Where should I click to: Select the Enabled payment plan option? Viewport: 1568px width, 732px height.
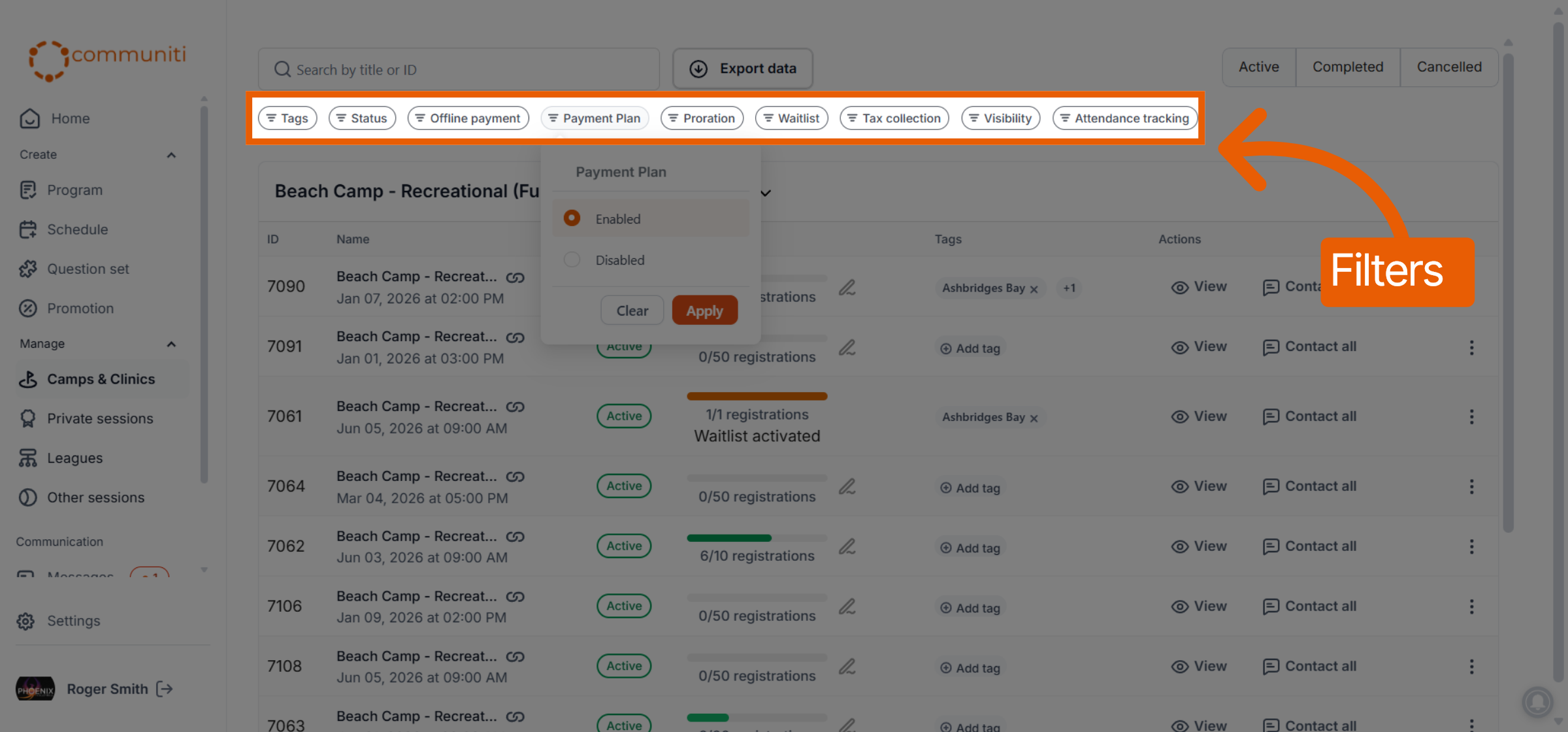pyautogui.click(x=651, y=218)
